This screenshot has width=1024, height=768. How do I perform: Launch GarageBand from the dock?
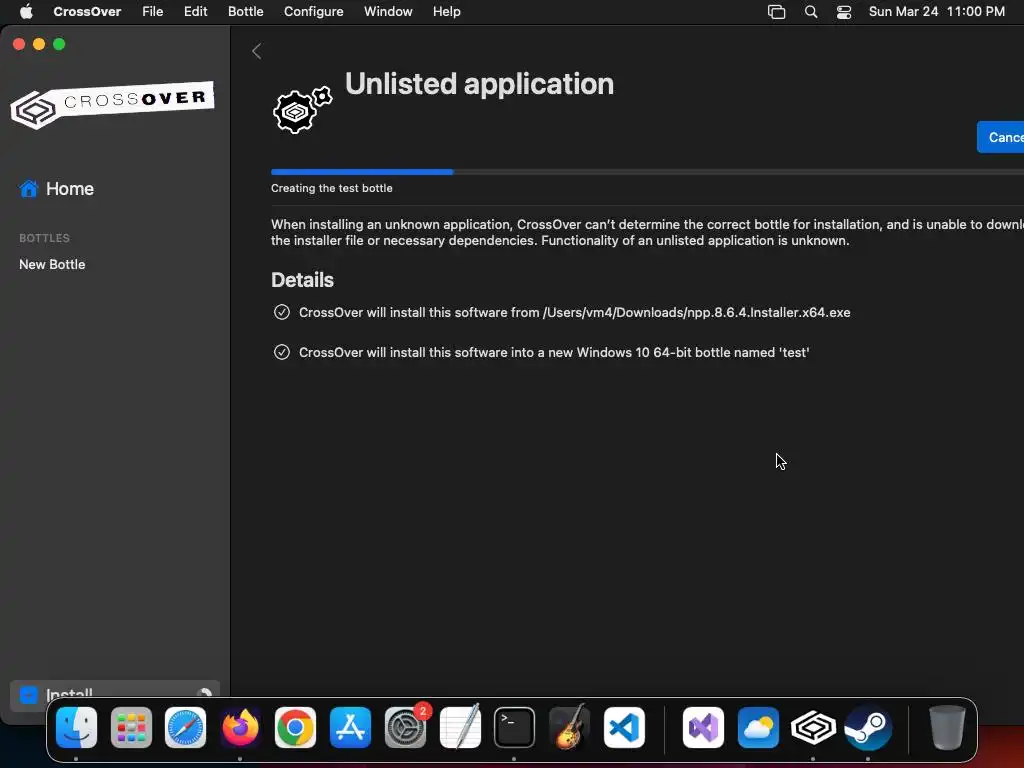[x=569, y=728]
